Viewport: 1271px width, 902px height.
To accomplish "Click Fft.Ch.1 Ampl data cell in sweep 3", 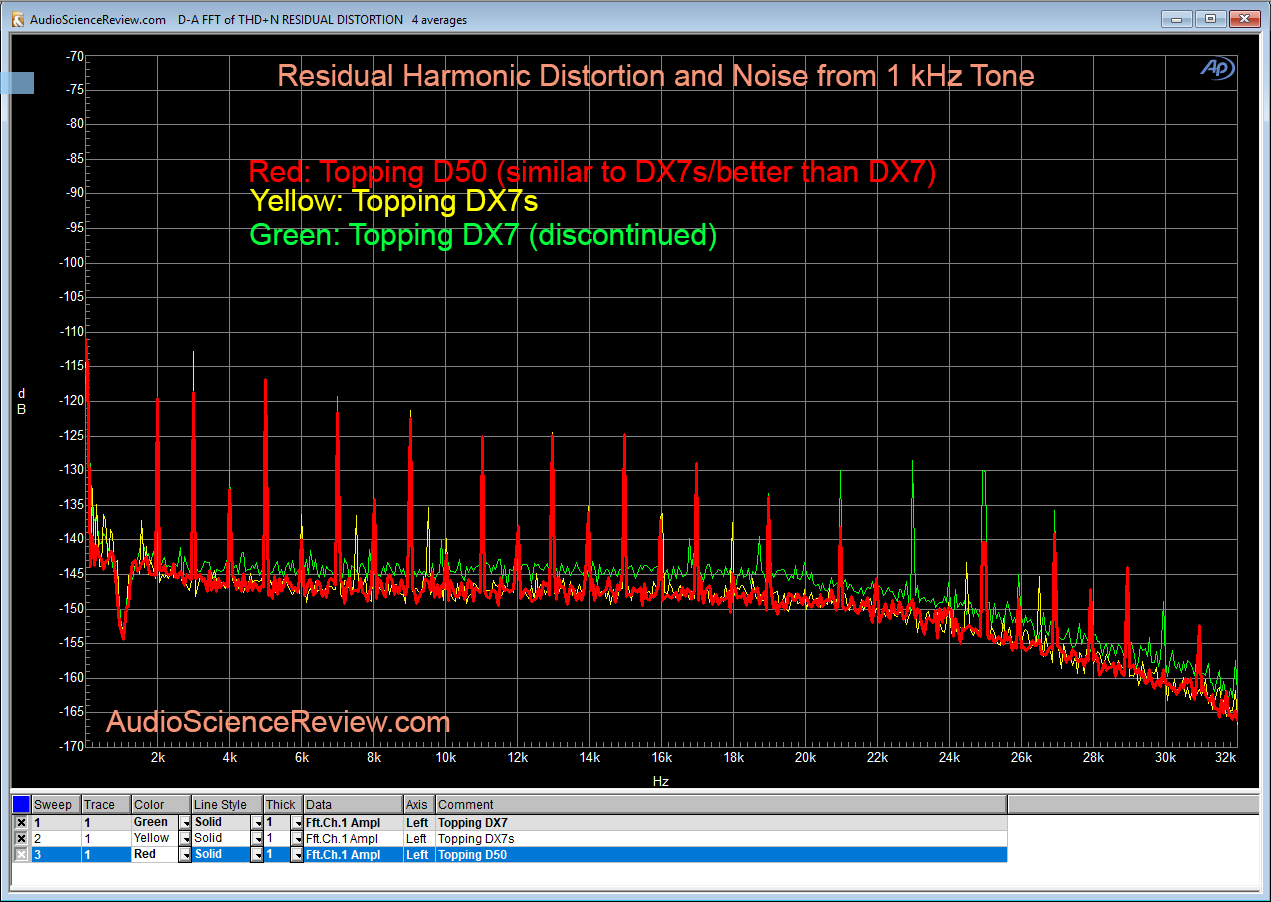I will pyautogui.click(x=354, y=854).
